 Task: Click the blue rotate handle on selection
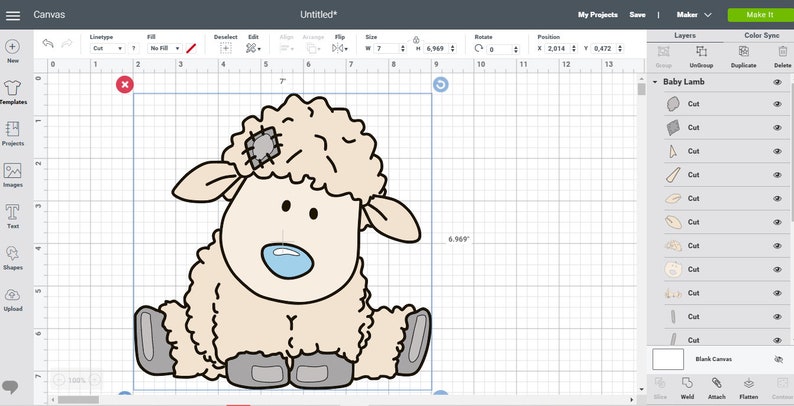tap(441, 85)
